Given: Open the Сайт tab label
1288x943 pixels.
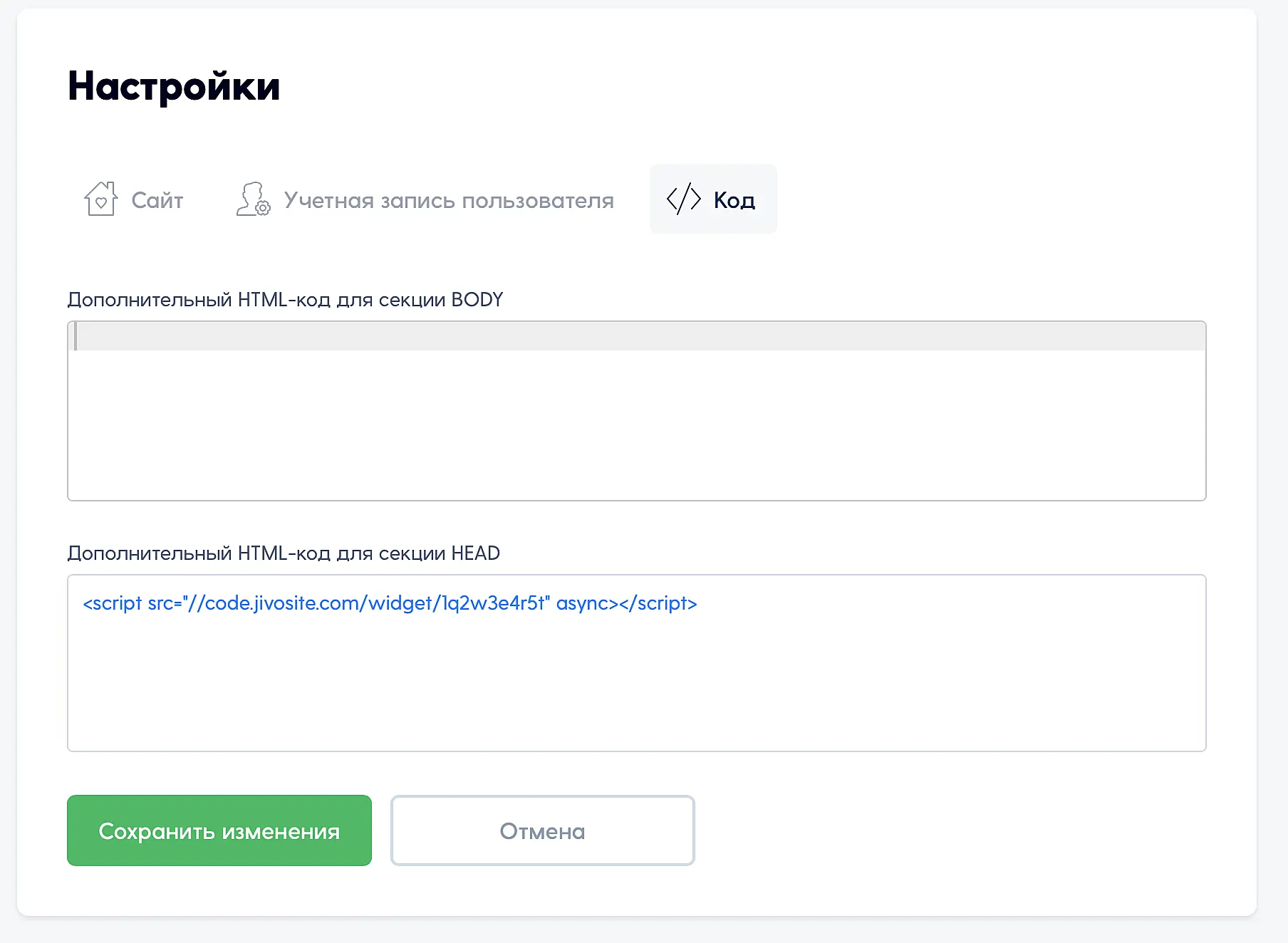Looking at the screenshot, I should pos(157,200).
